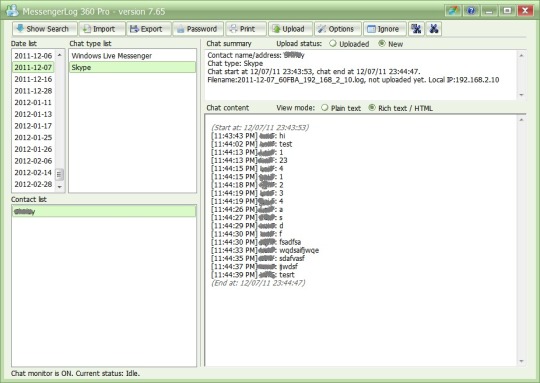540x383 pixels.
Task: Click Date list scroll down arrow
Action: tap(60, 187)
